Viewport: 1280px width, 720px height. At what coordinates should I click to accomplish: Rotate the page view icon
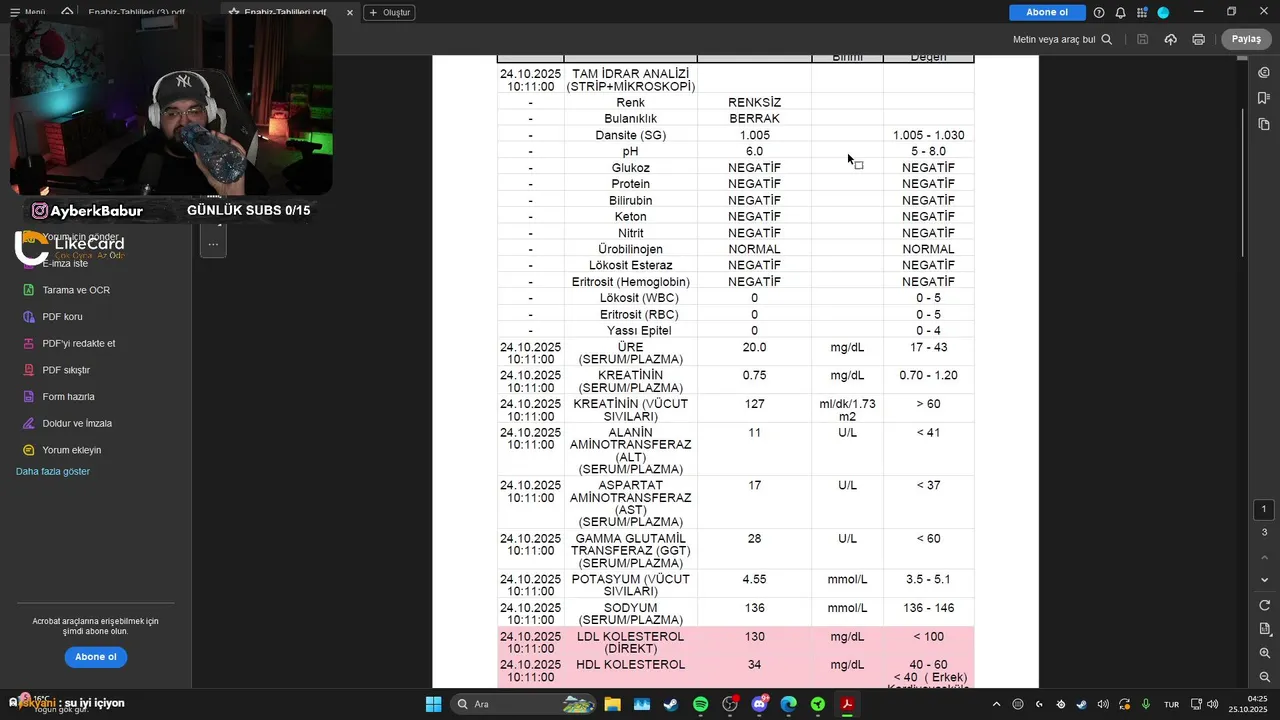1264,605
